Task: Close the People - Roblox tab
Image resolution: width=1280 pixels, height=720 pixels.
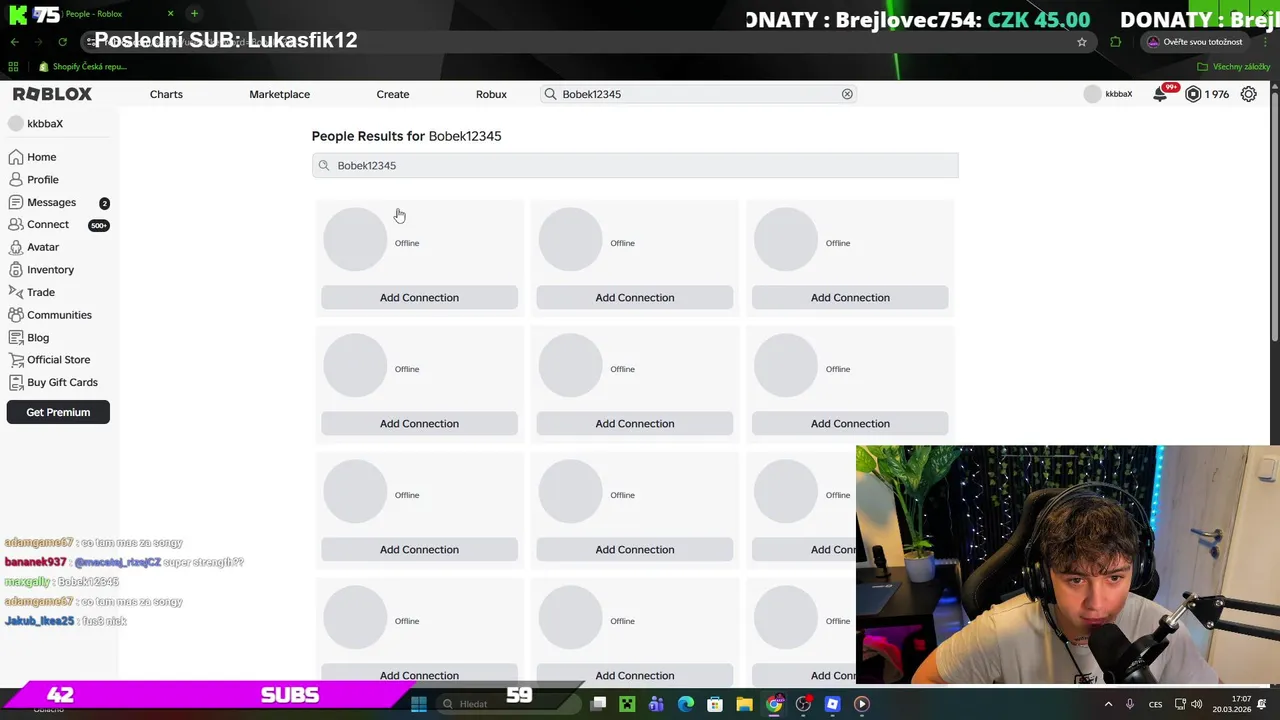Action: point(170,14)
